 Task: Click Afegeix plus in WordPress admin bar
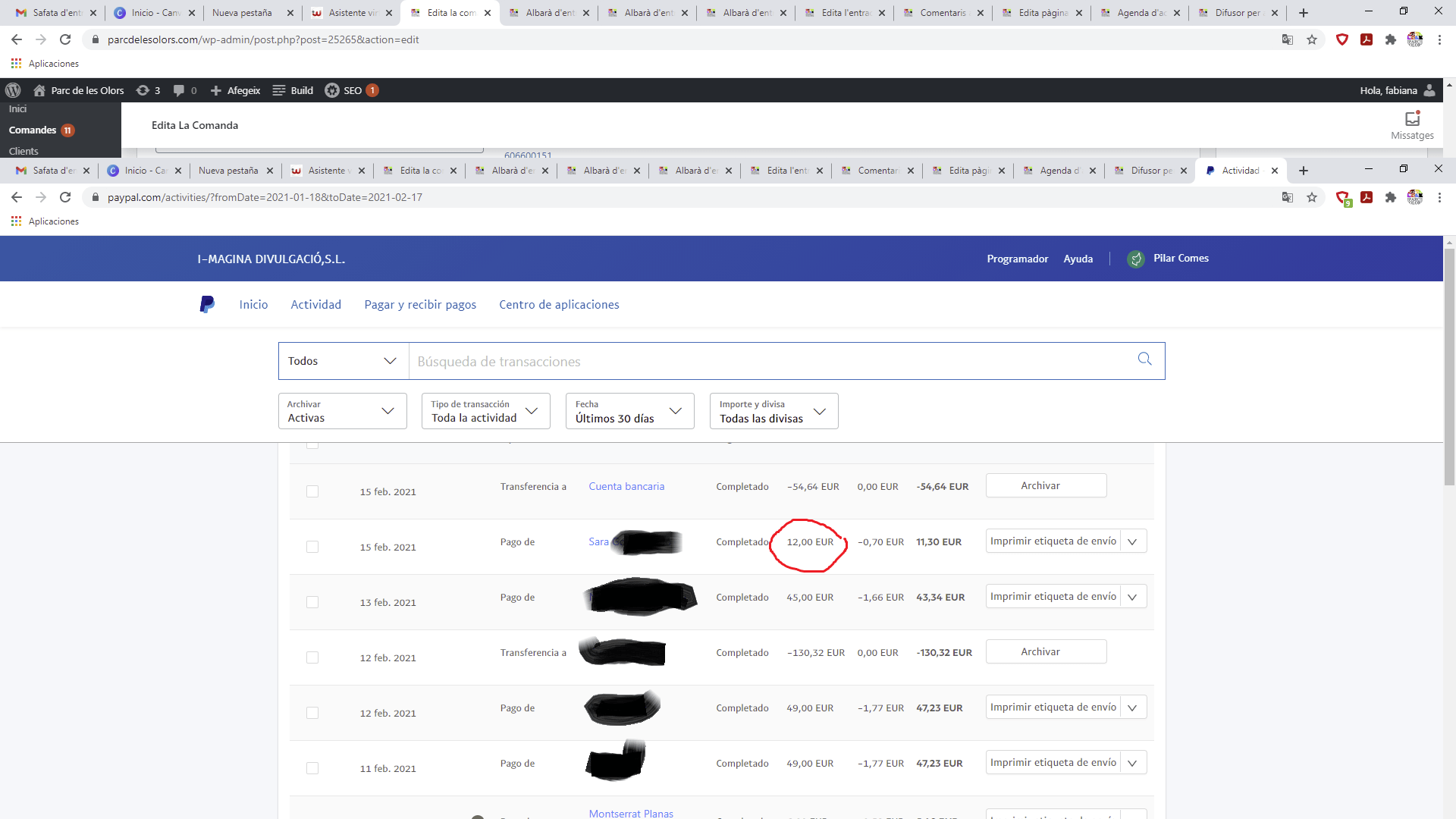coord(235,90)
